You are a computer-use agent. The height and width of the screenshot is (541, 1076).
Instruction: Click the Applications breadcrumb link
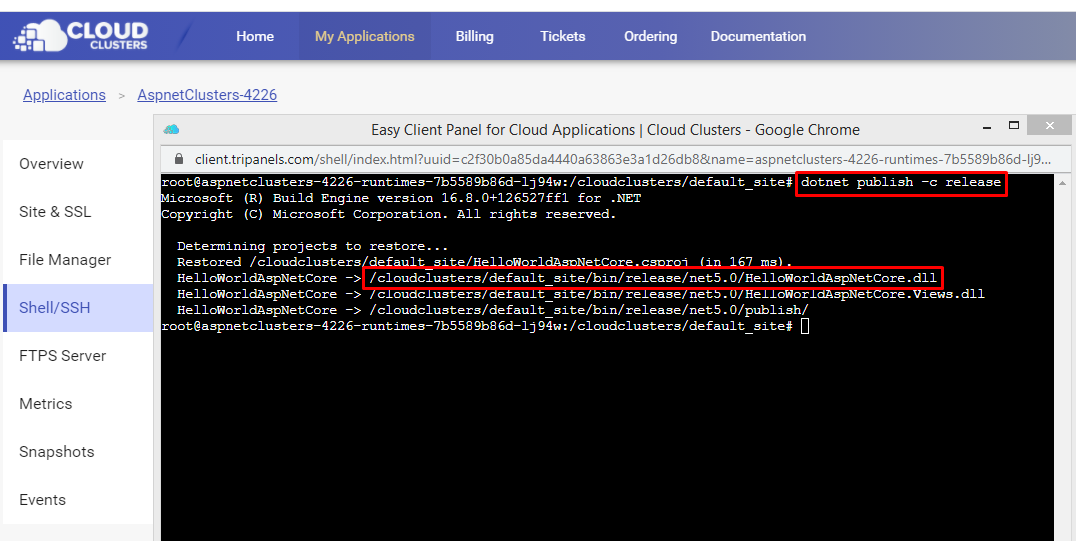click(x=64, y=95)
